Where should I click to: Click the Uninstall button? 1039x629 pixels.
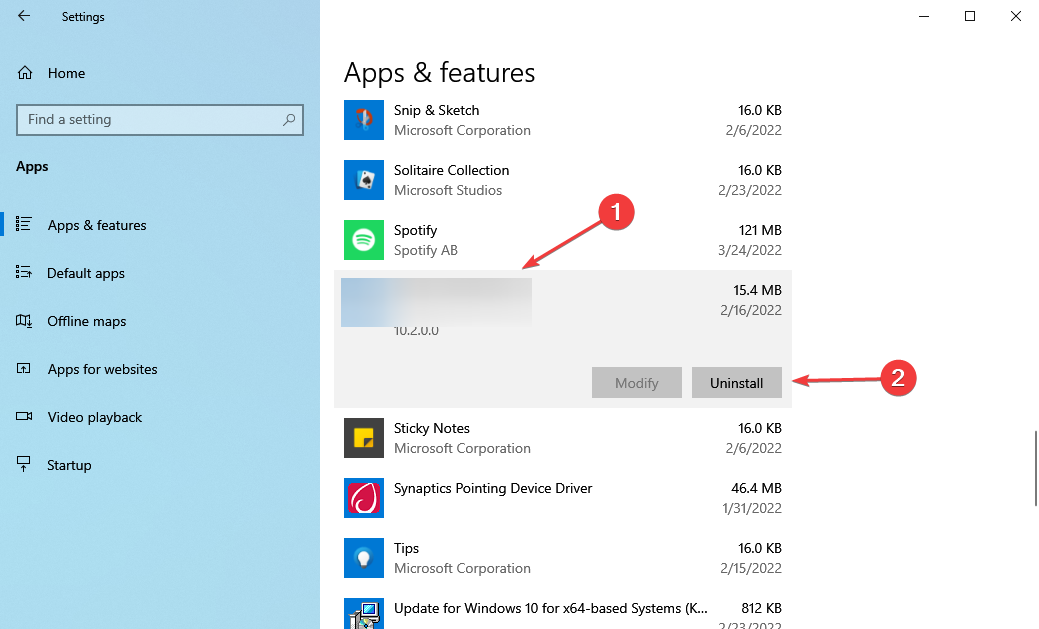point(737,382)
